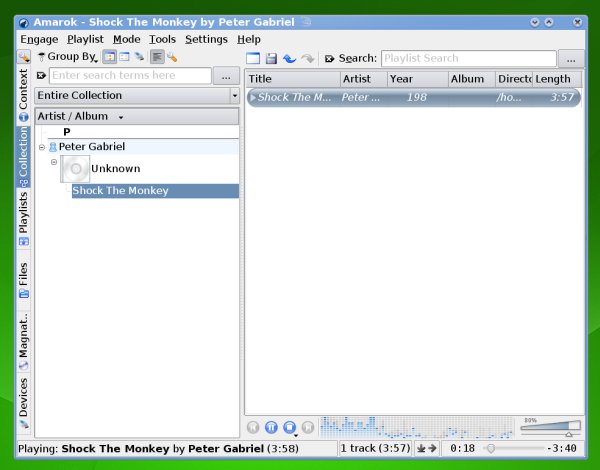Click the blue undo arrow icon
Image resolution: width=600 pixels, height=470 pixels.
290,59
